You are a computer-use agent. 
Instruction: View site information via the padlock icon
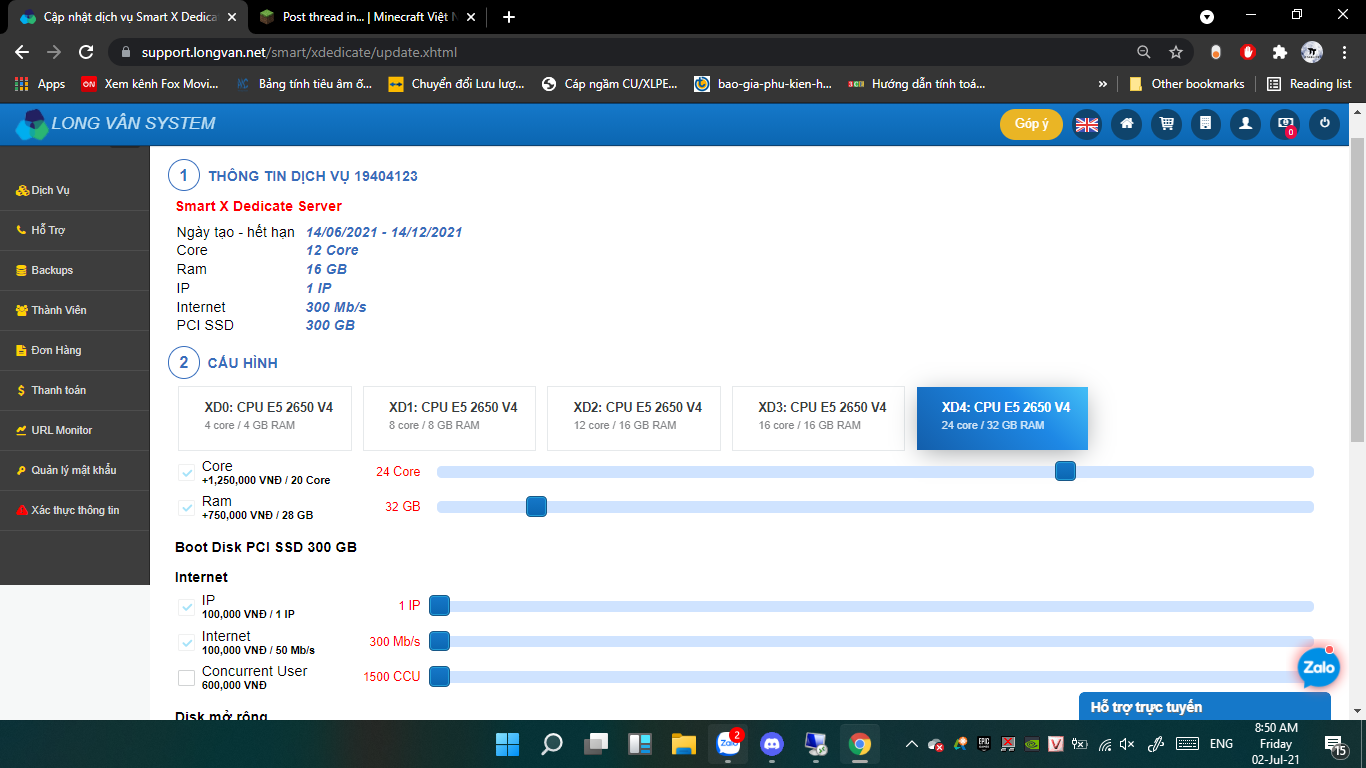125,52
